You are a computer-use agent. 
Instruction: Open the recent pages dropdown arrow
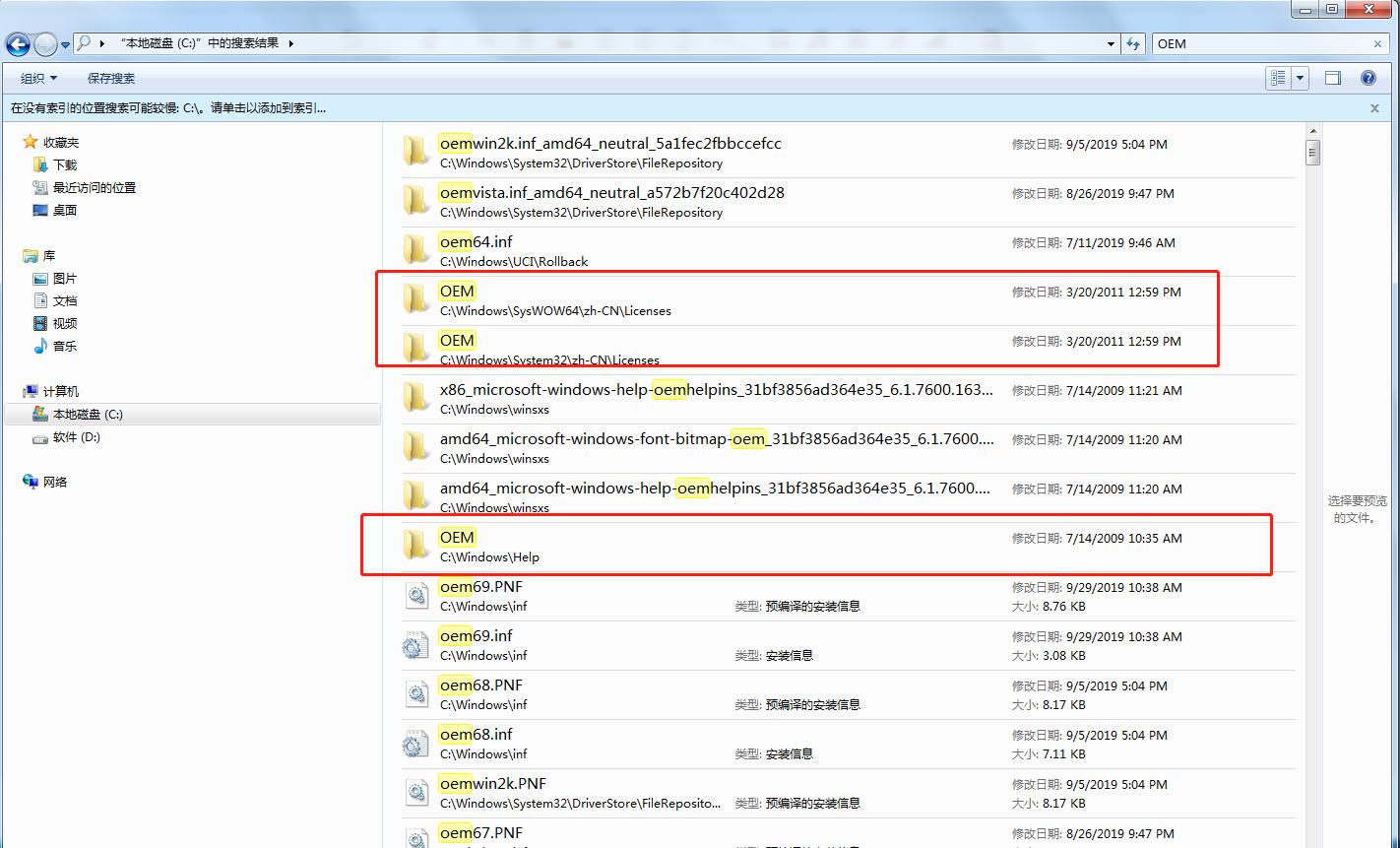[x=66, y=44]
